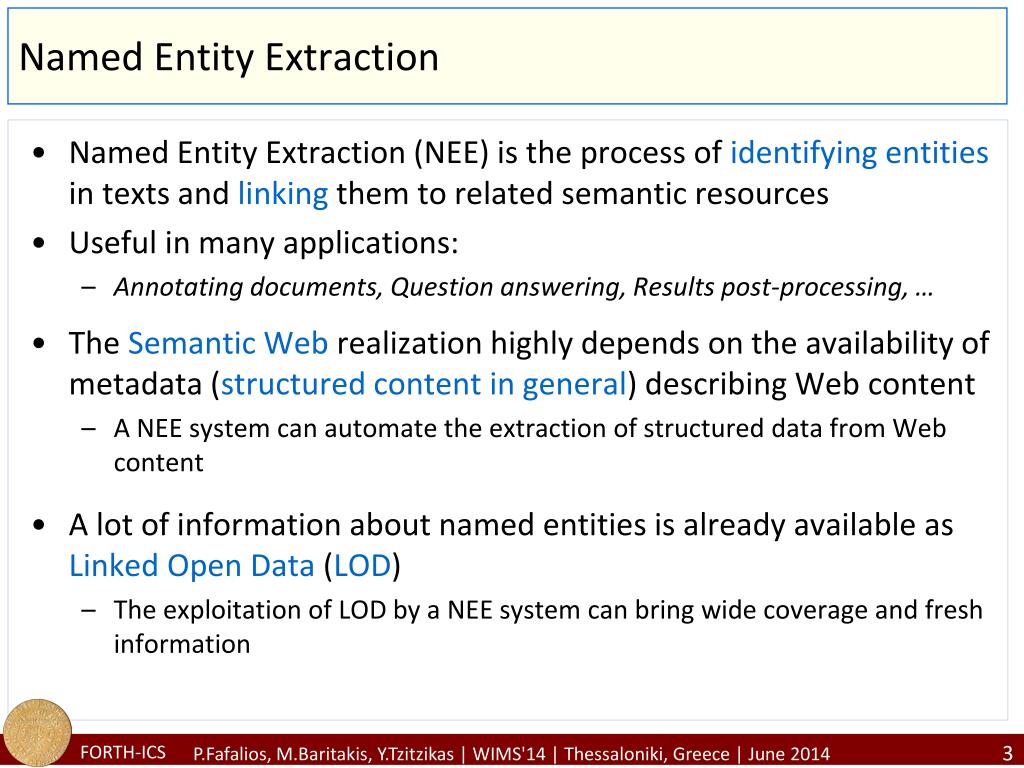1024x768 pixels.
Task: Click 'Thessaloniki, Greece' in the footer
Action: [x=647, y=754]
